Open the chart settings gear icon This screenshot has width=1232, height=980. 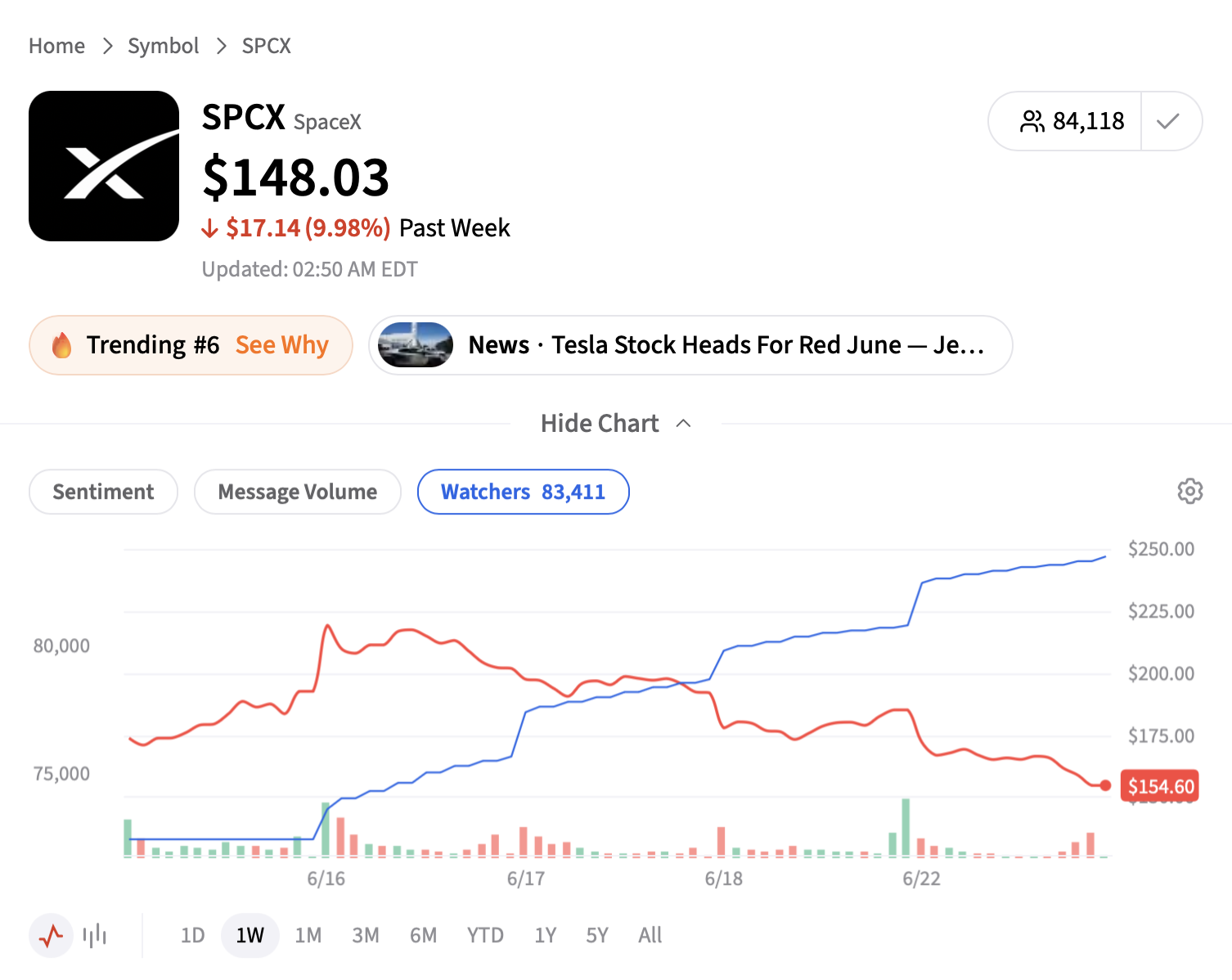click(1189, 491)
